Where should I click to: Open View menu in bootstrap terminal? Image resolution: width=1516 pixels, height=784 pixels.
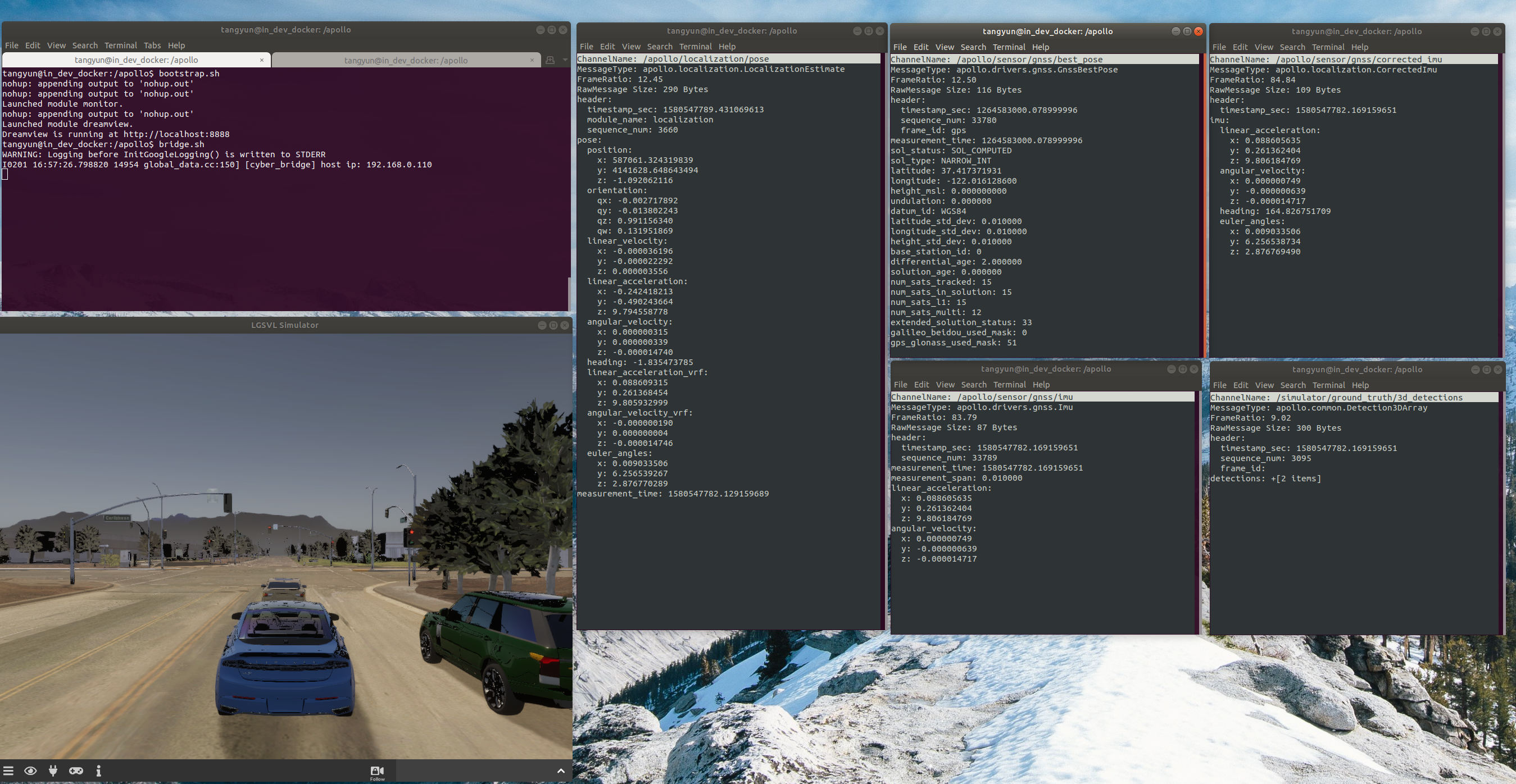[57, 45]
